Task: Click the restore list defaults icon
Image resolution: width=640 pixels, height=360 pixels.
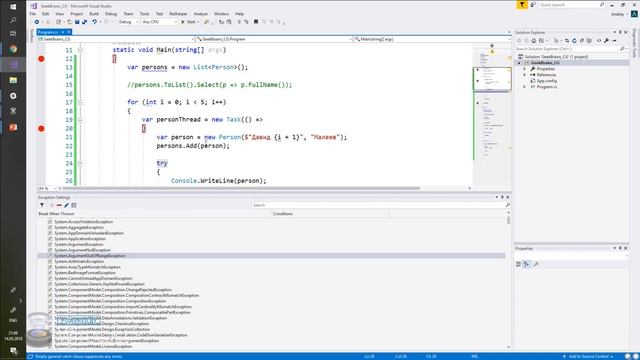Action: tap(74, 205)
